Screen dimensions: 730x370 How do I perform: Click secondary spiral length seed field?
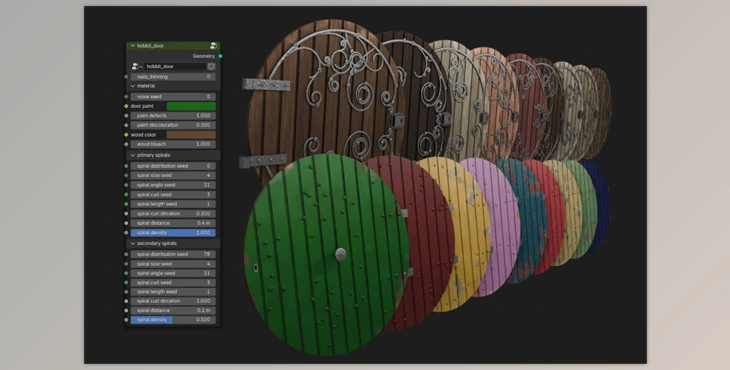coord(173,292)
